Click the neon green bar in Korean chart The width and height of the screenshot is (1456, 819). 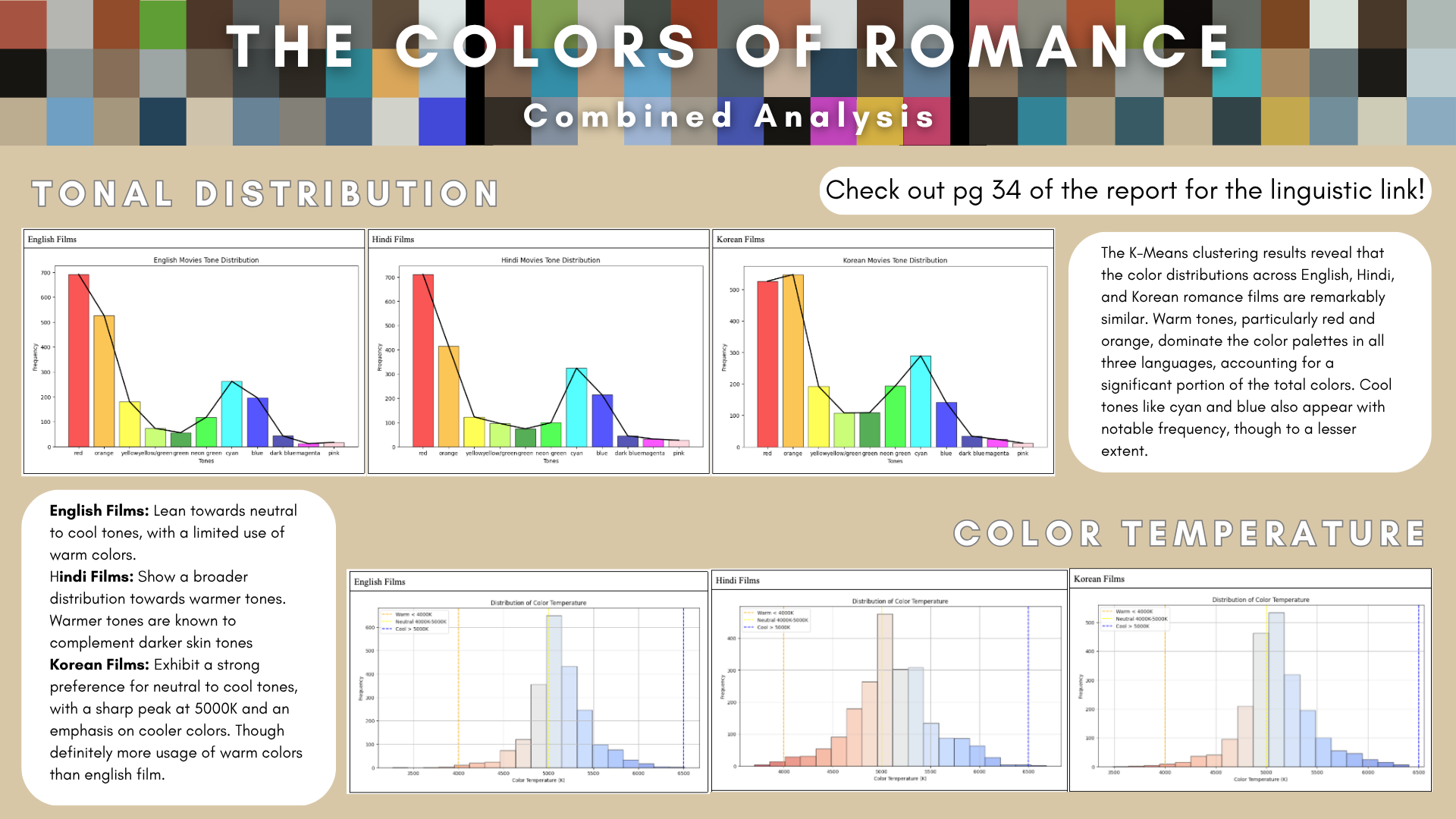895,416
